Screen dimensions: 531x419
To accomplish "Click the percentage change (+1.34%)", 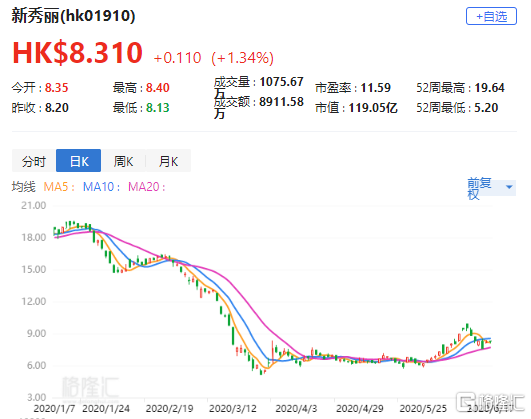I will [x=242, y=58].
